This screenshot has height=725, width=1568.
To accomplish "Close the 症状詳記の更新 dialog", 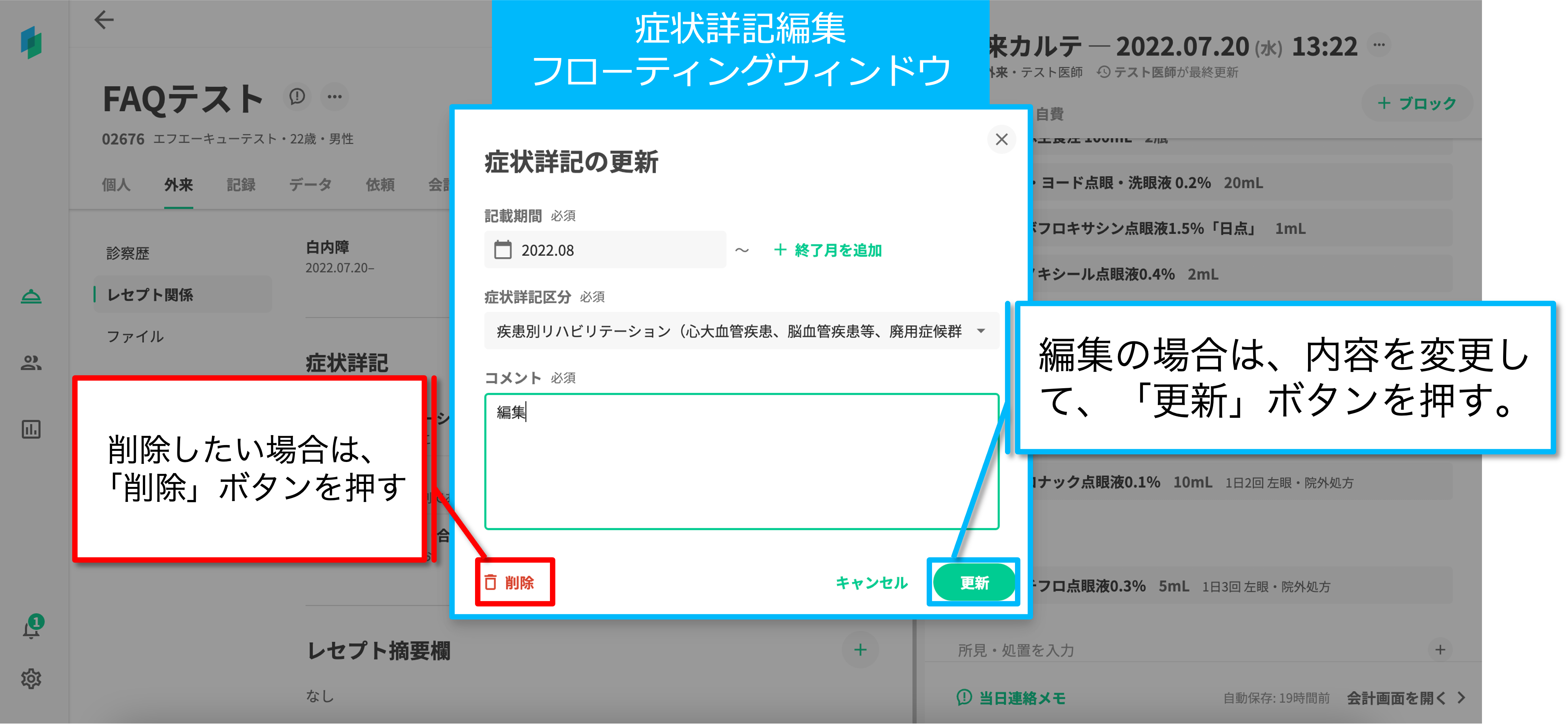I will pos(1001,139).
